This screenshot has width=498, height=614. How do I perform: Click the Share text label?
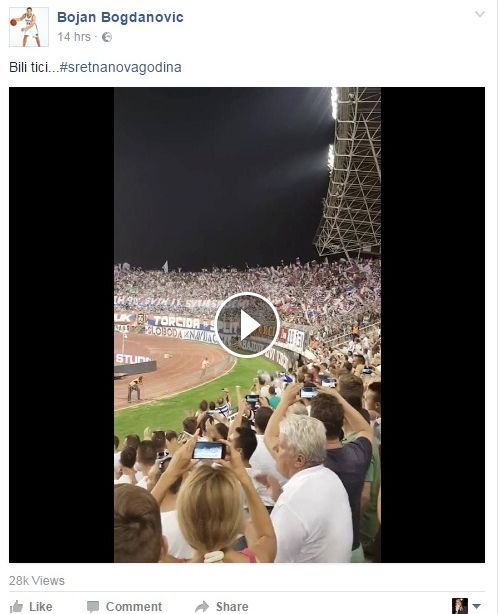232,607
